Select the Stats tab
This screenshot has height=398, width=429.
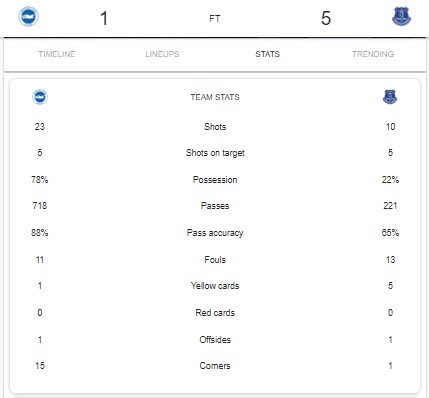268,54
